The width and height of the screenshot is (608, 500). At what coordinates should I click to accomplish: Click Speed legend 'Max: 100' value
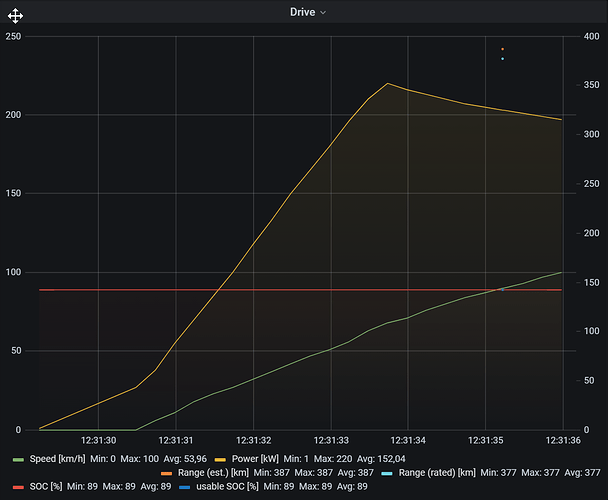click(140, 459)
